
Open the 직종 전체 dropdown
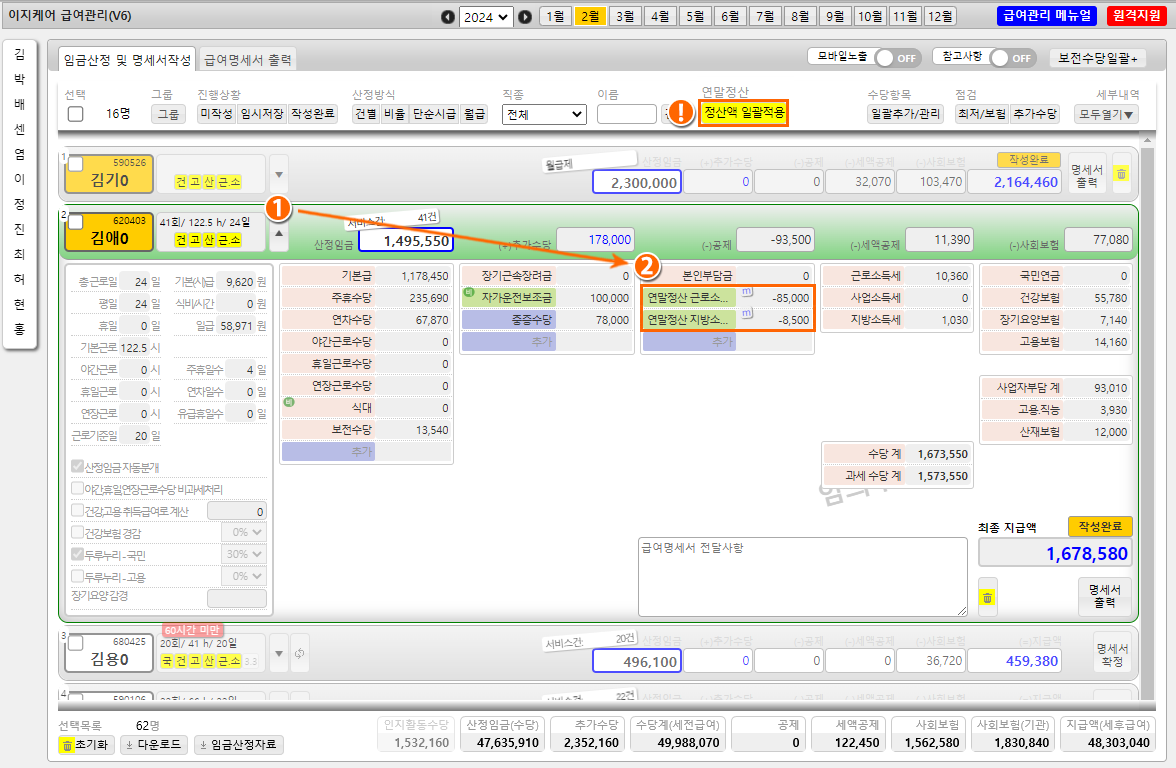pyautogui.click(x=543, y=114)
